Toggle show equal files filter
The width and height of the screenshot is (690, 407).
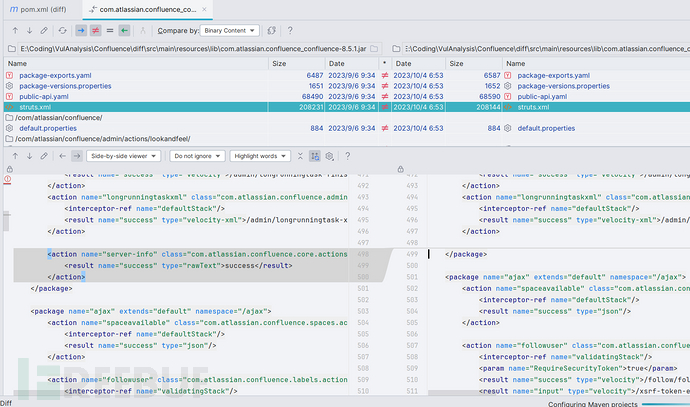click(x=110, y=30)
